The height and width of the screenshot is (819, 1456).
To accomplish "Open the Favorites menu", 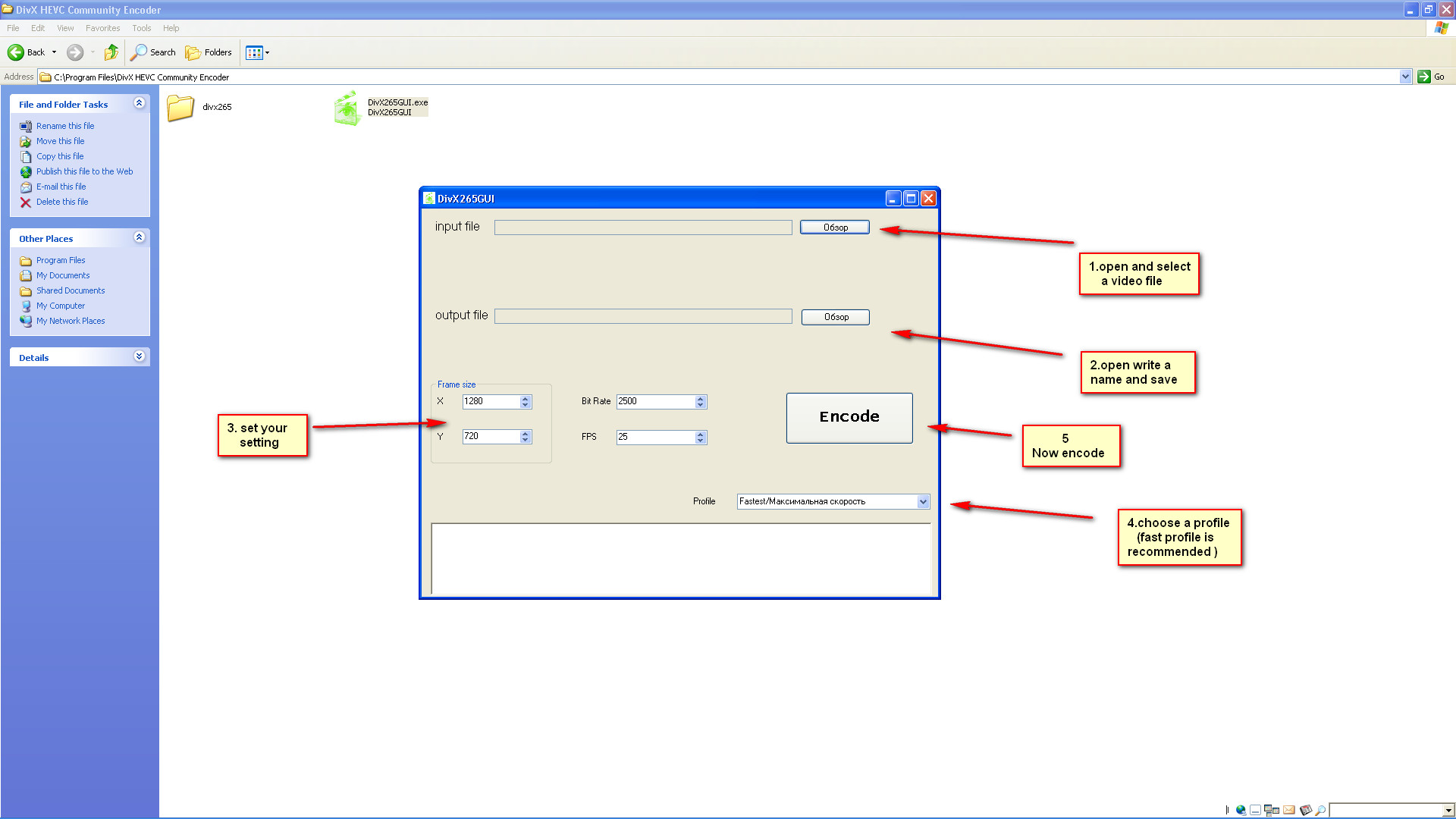I will click(102, 28).
